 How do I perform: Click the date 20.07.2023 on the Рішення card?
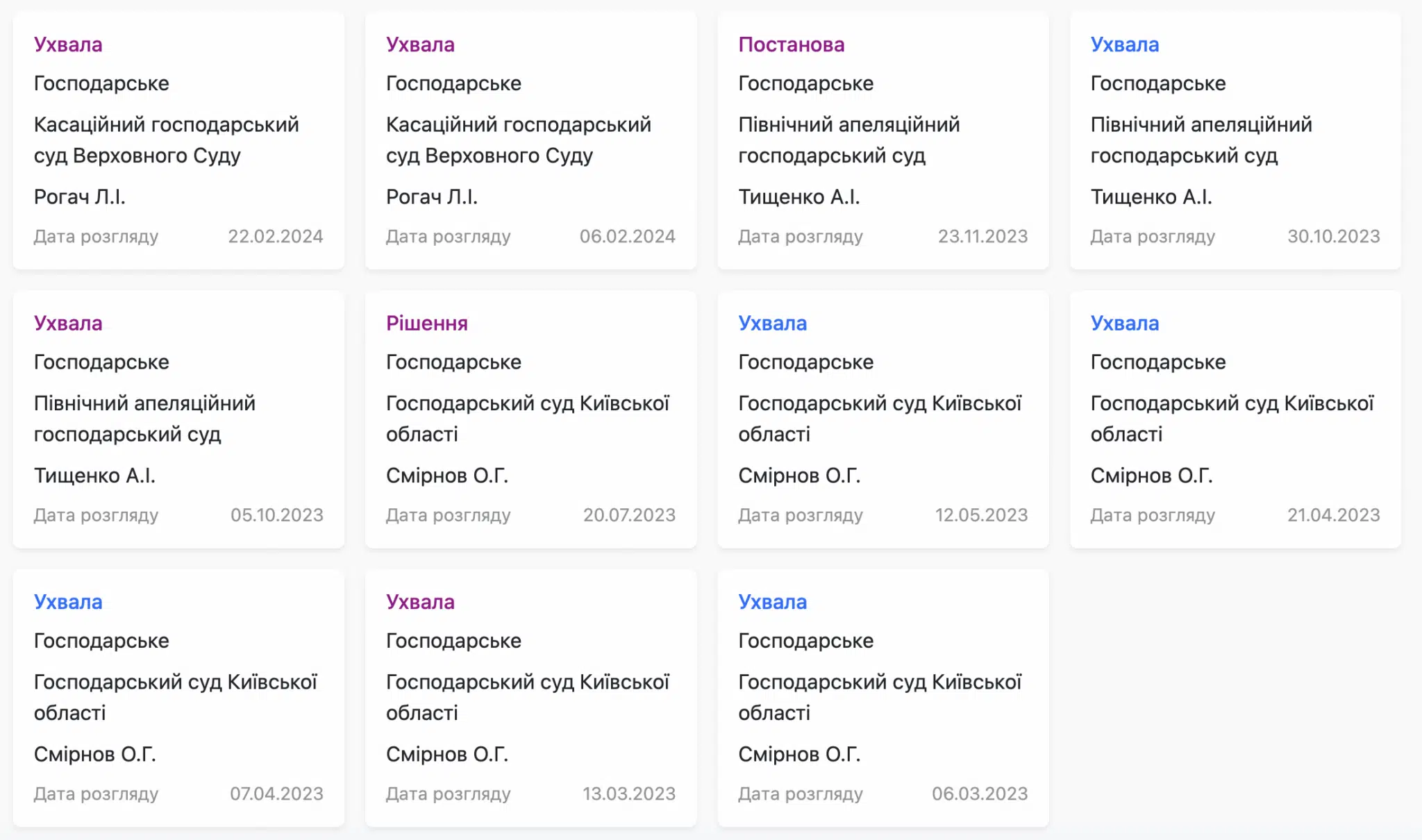point(629,515)
